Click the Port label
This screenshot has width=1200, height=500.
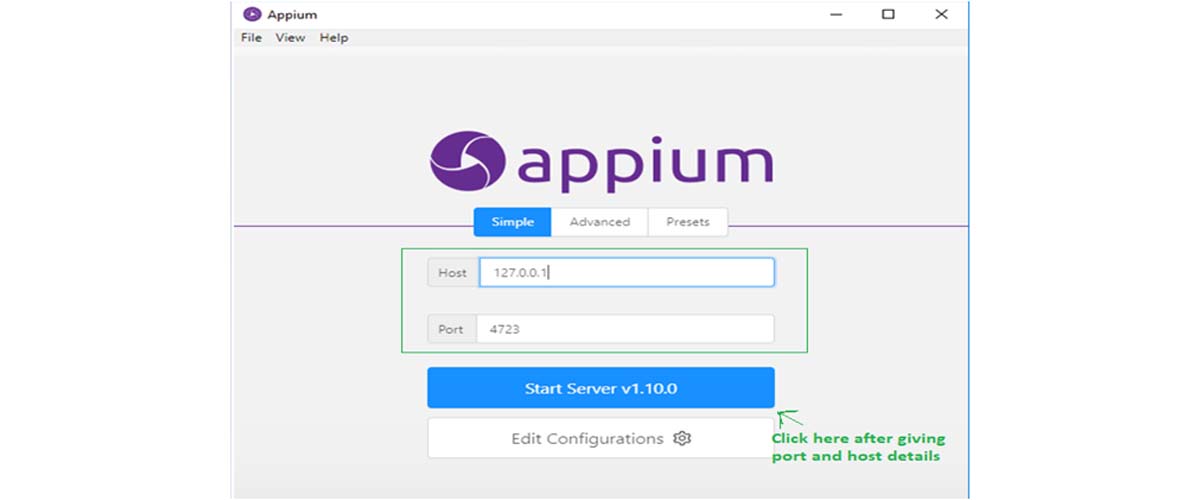coord(451,329)
